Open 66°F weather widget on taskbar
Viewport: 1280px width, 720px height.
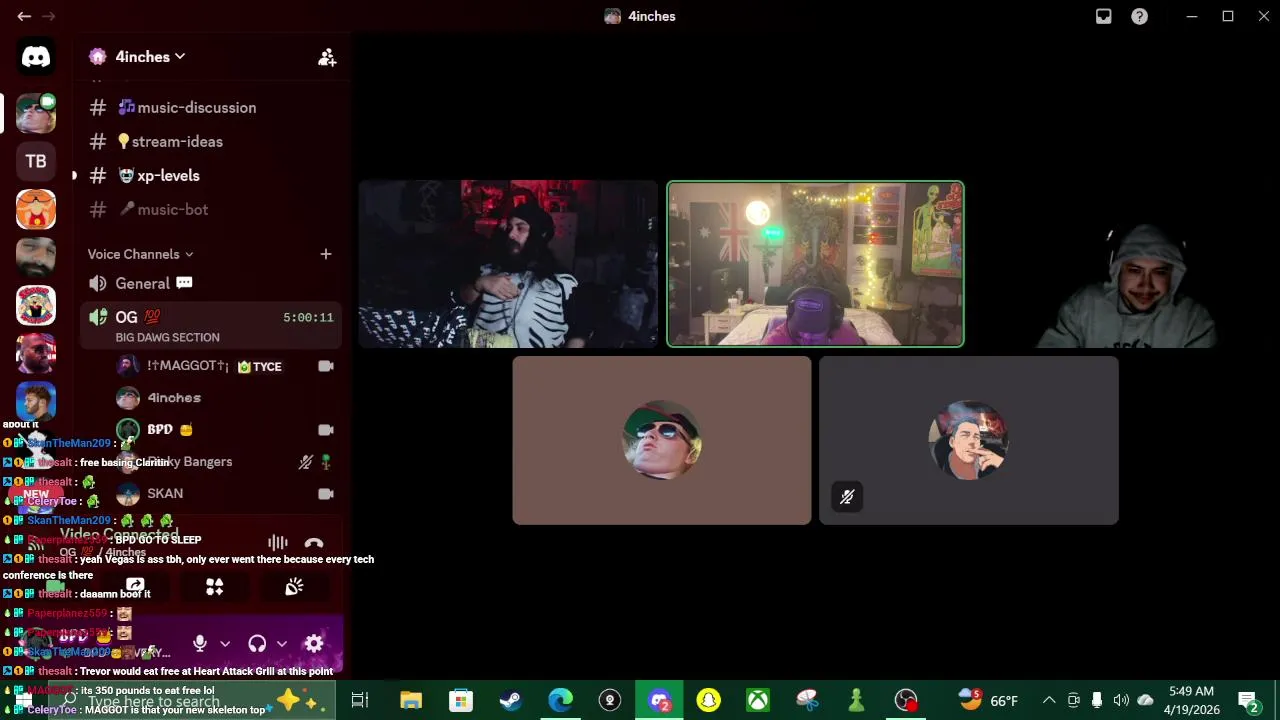click(990, 700)
